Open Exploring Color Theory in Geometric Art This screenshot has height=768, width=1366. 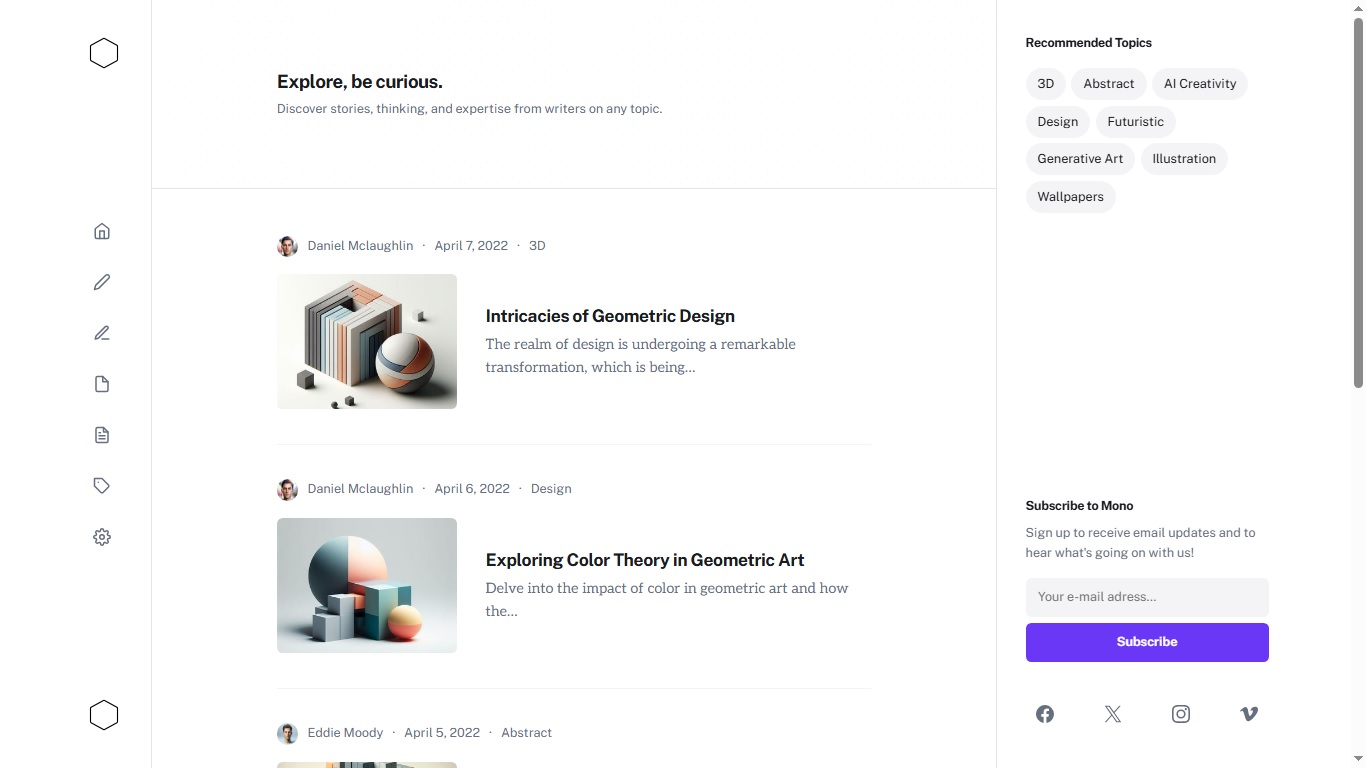pyautogui.click(x=645, y=560)
